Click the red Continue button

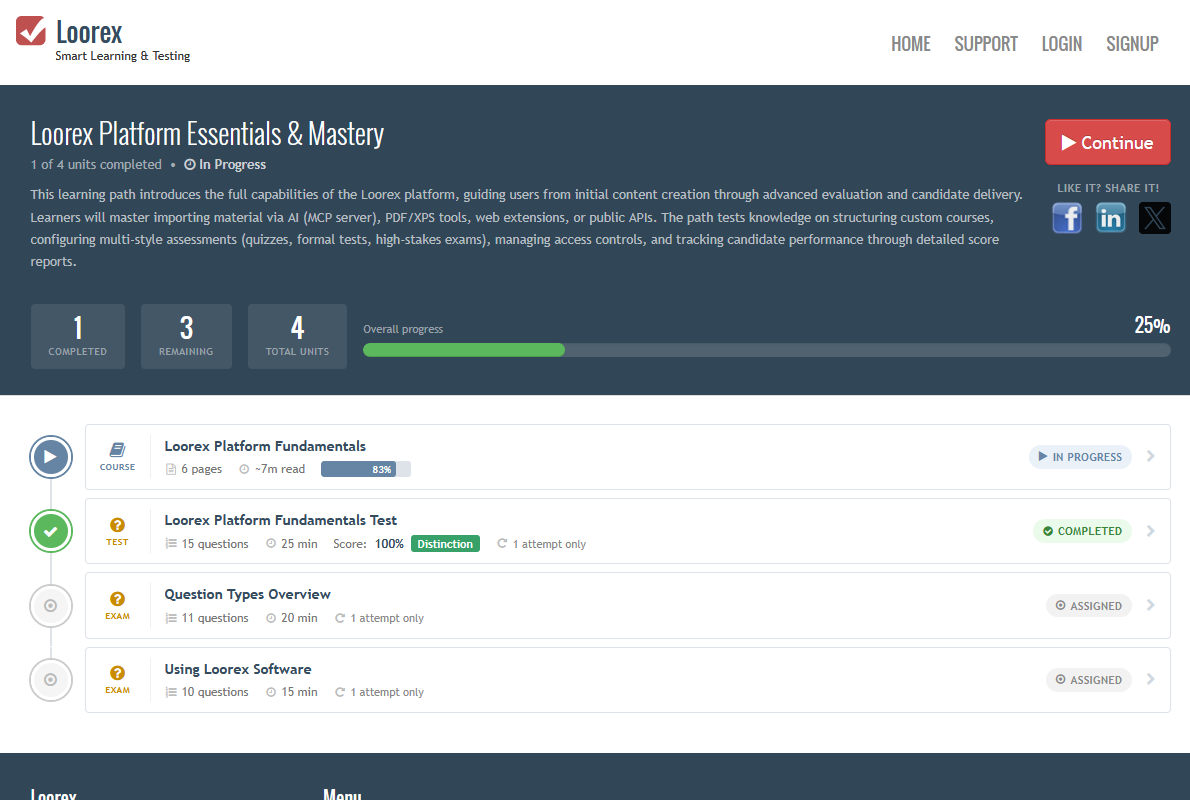[x=1107, y=142]
